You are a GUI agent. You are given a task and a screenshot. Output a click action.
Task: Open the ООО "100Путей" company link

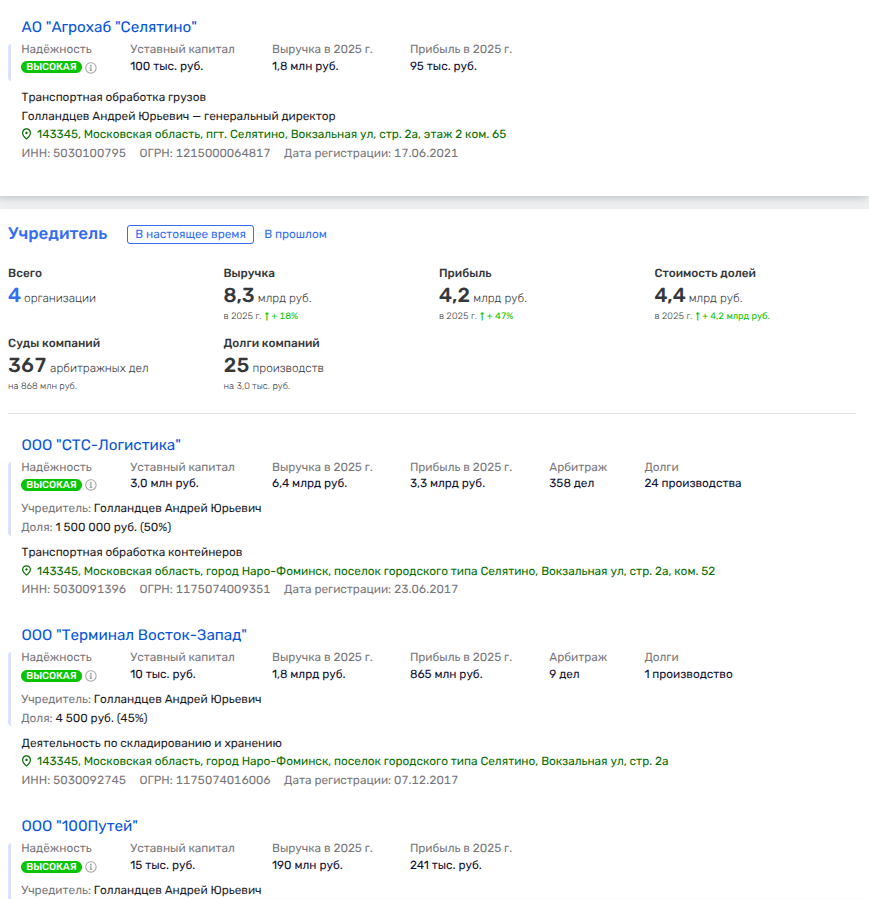[x=79, y=826]
